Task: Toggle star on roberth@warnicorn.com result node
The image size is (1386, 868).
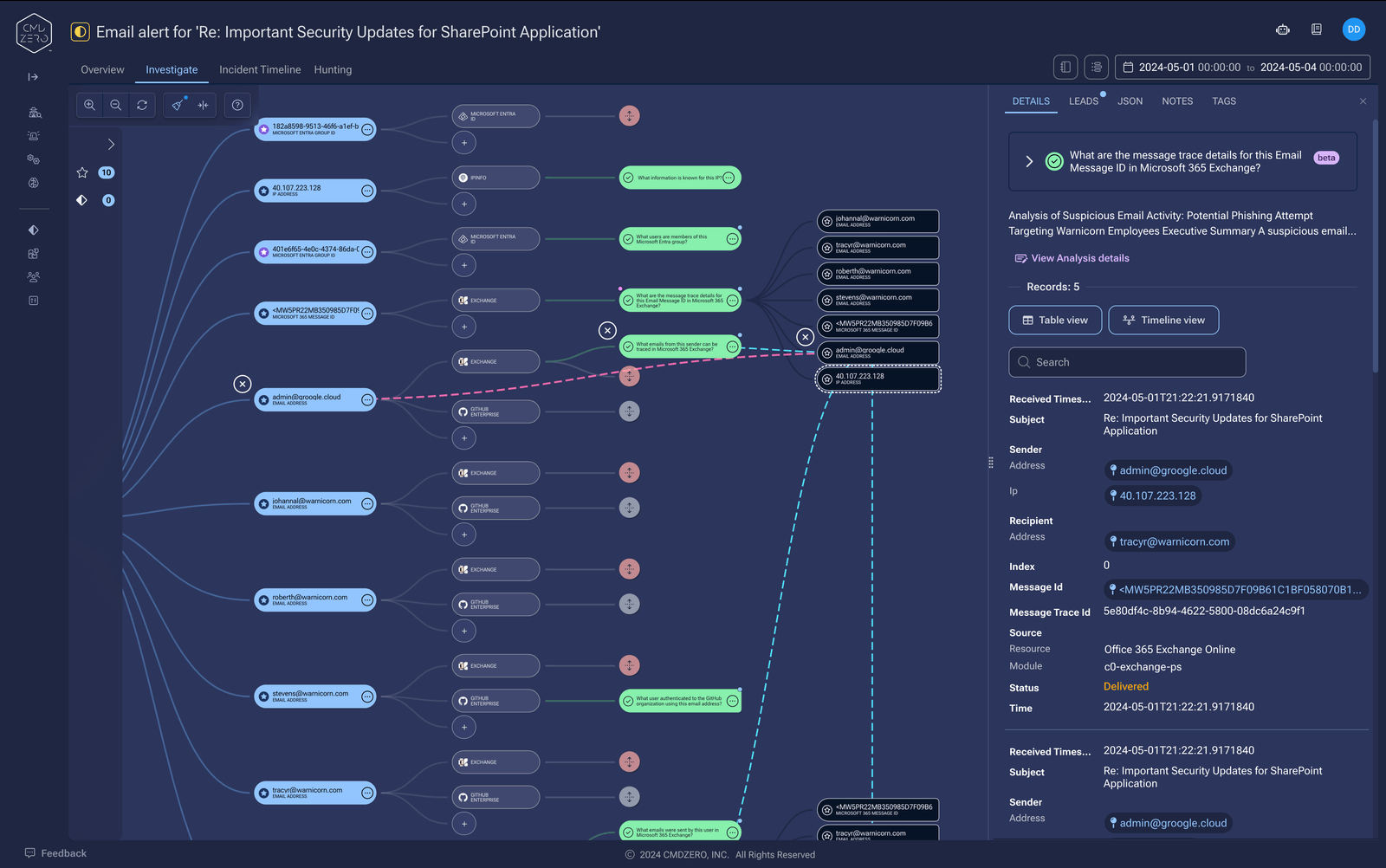Action: coord(827,274)
